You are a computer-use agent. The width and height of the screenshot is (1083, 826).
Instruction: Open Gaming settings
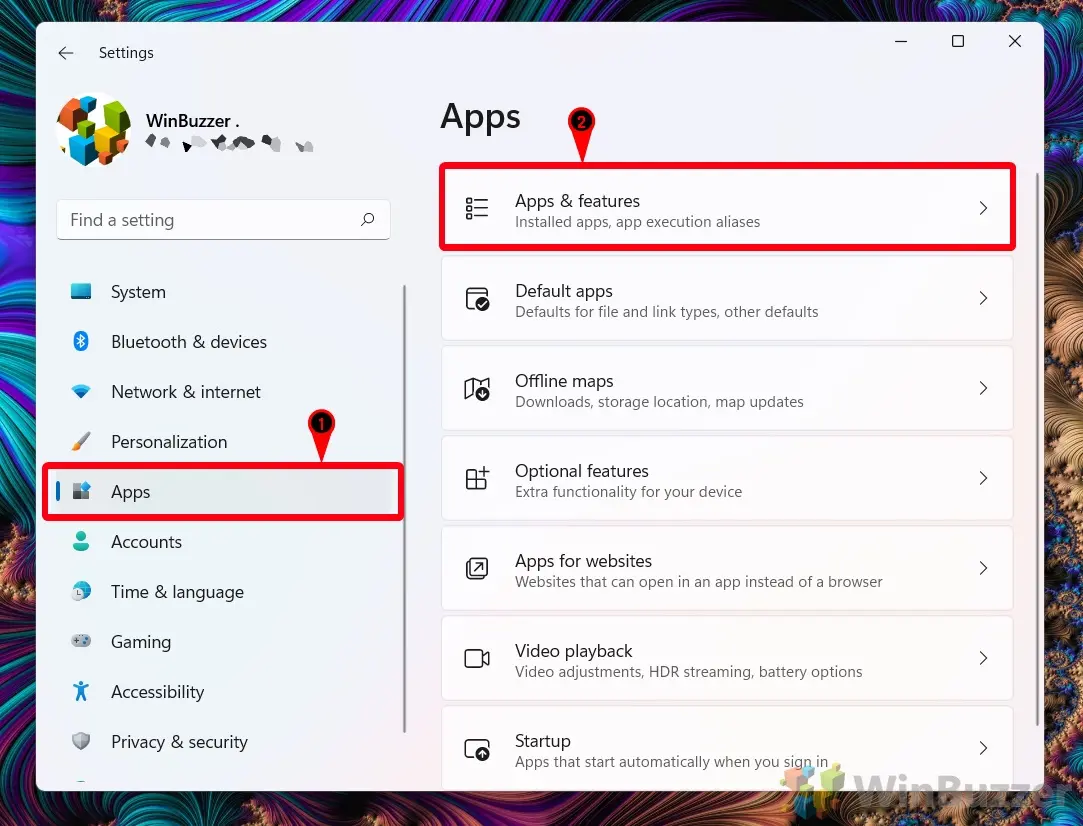click(222, 642)
